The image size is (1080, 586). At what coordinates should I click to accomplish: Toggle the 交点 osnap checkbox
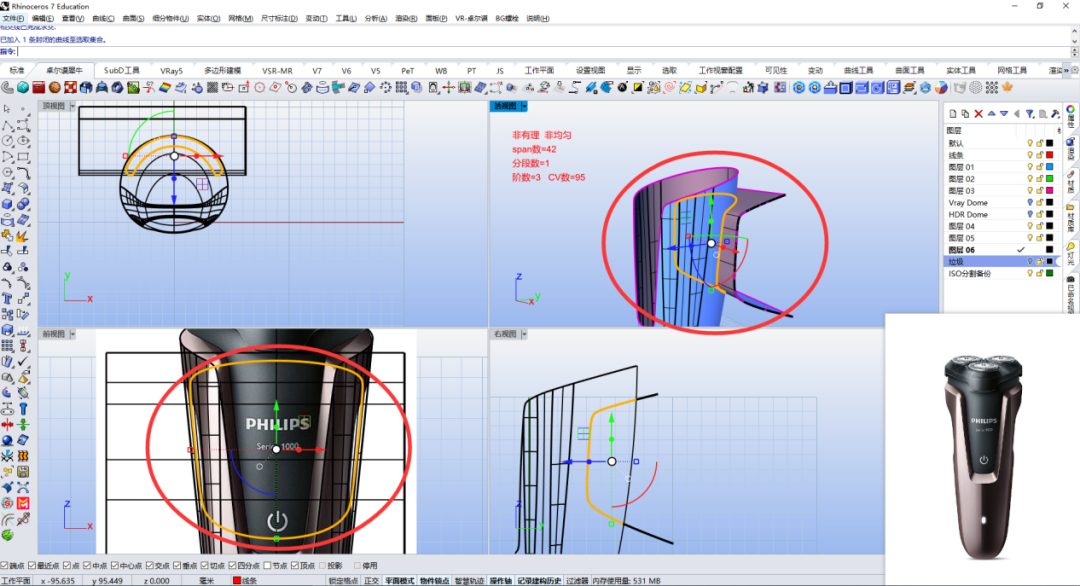149,566
